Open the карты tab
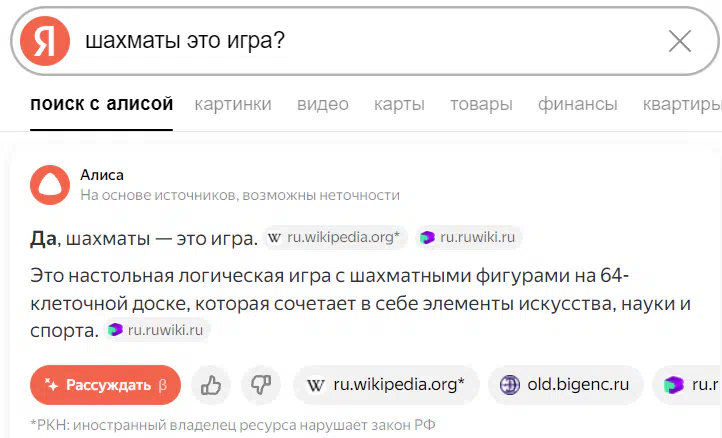Image resolution: width=722 pixels, height=438 pixels. click(399, 104)
